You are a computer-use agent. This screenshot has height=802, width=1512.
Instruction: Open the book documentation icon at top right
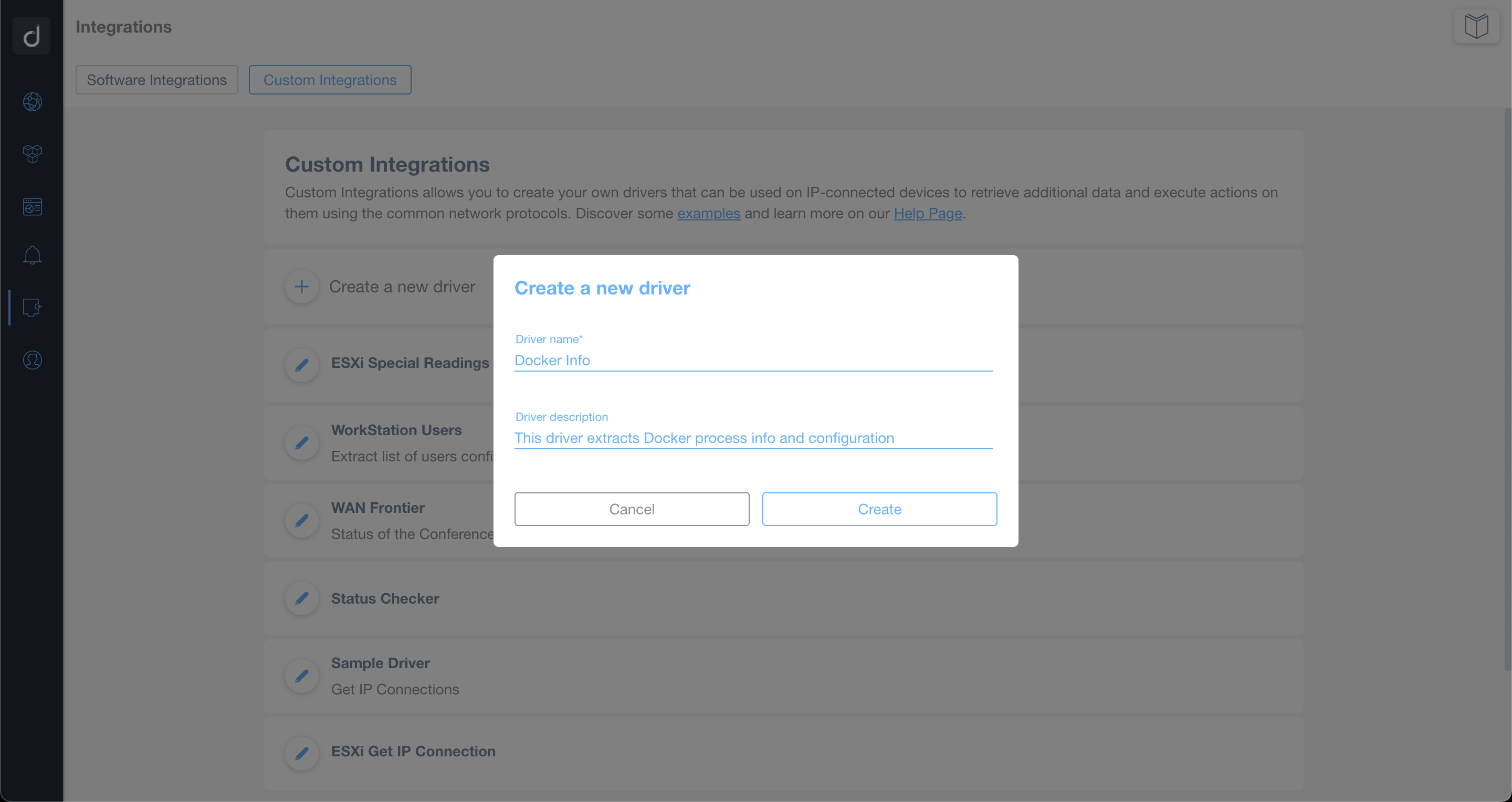coord(1476,26)
